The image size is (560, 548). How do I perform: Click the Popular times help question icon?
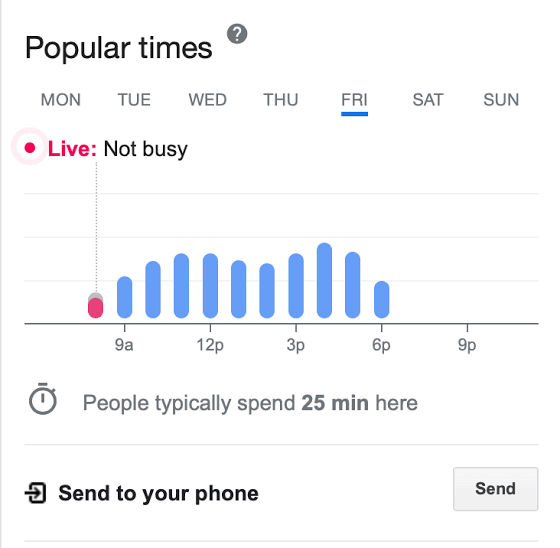click(237, 34)
